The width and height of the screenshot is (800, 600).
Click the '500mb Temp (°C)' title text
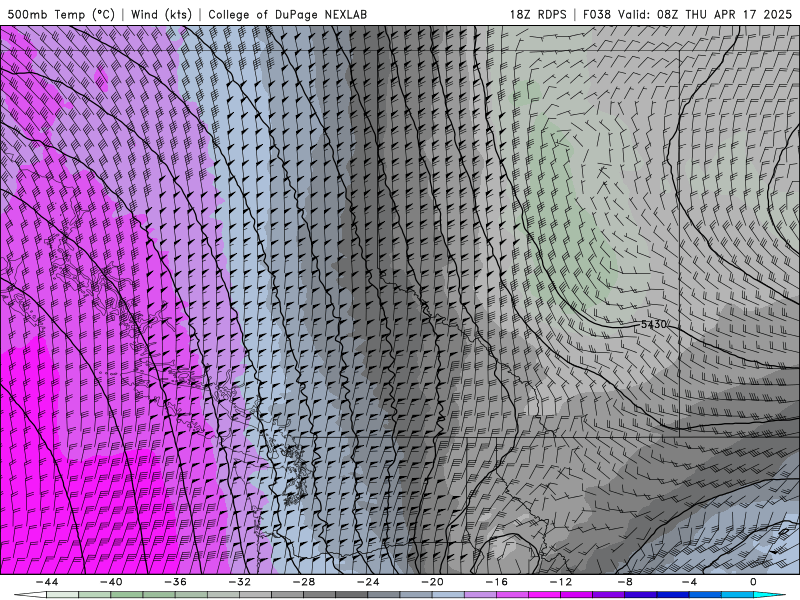pos(61,14)
